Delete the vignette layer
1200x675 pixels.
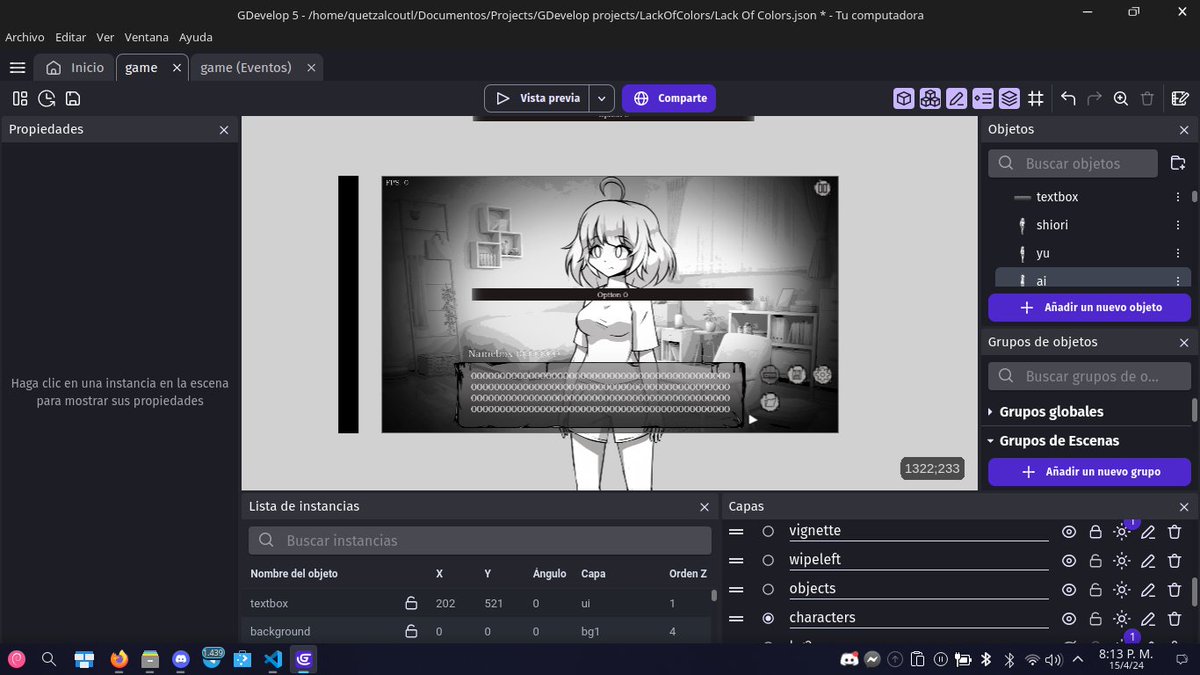click(1175, 532)
